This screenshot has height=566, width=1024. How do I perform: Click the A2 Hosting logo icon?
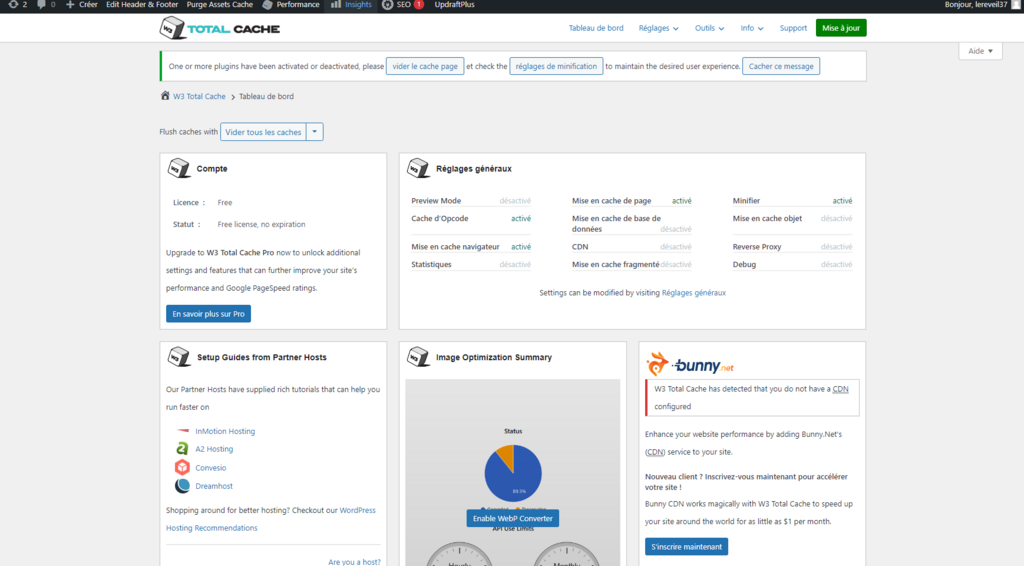tap(182, 449)
